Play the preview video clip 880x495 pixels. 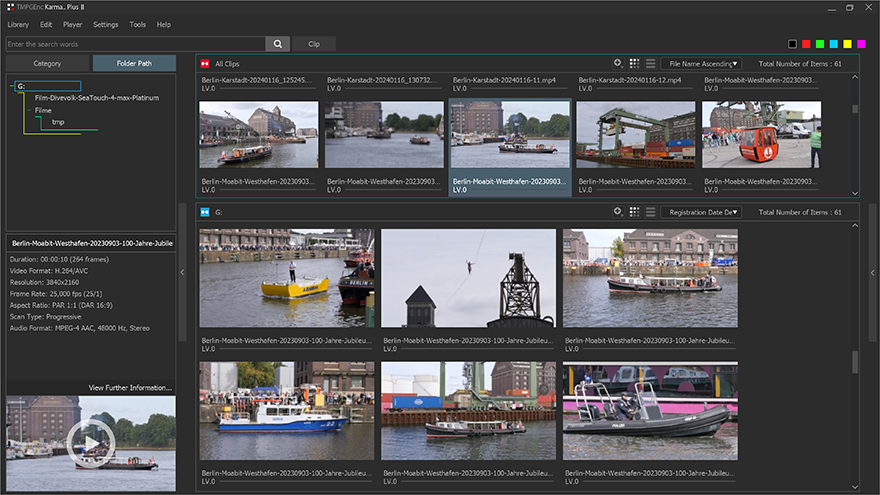[90, 443]
